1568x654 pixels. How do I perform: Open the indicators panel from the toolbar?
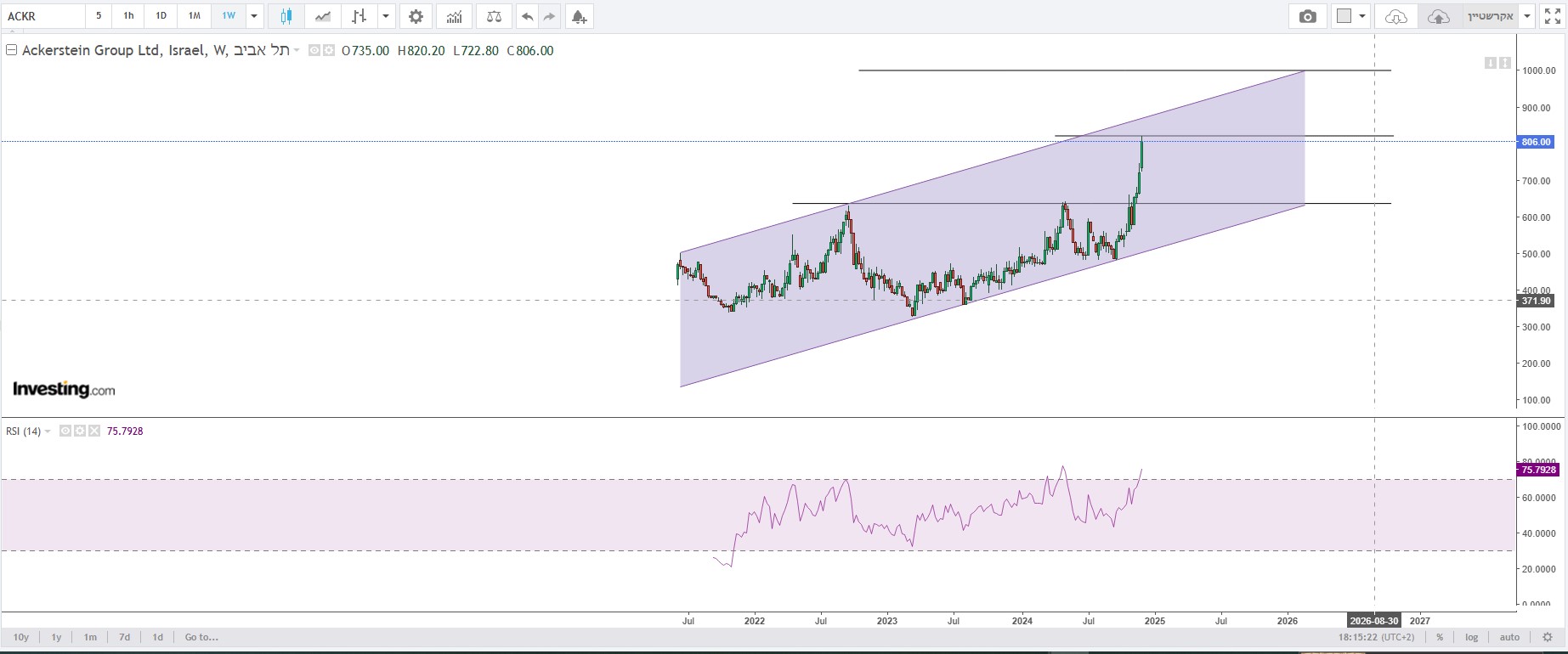pos(455,16)
